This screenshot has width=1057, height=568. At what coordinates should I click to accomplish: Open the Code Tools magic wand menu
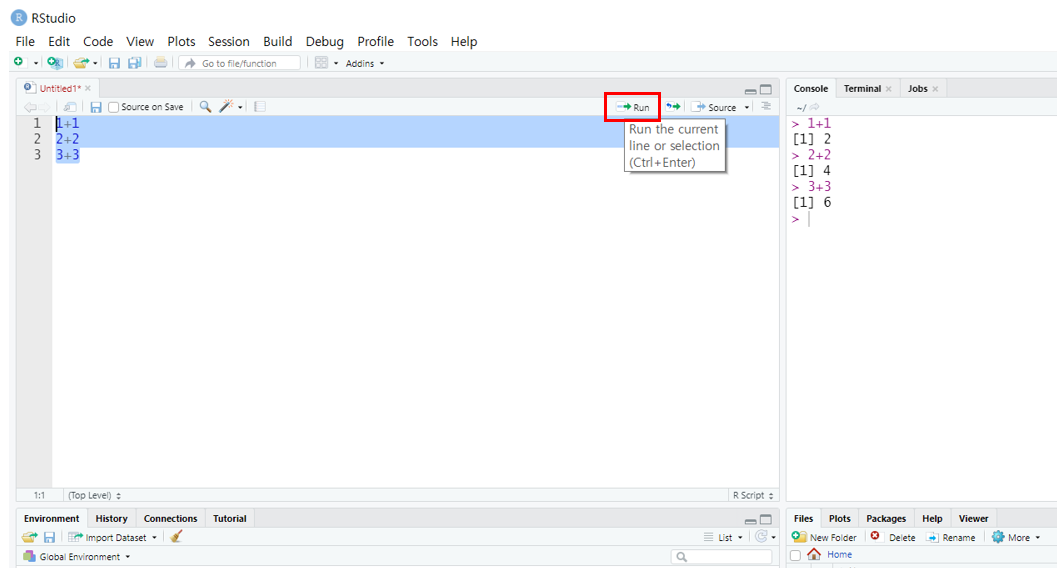[x=231, y=106]
